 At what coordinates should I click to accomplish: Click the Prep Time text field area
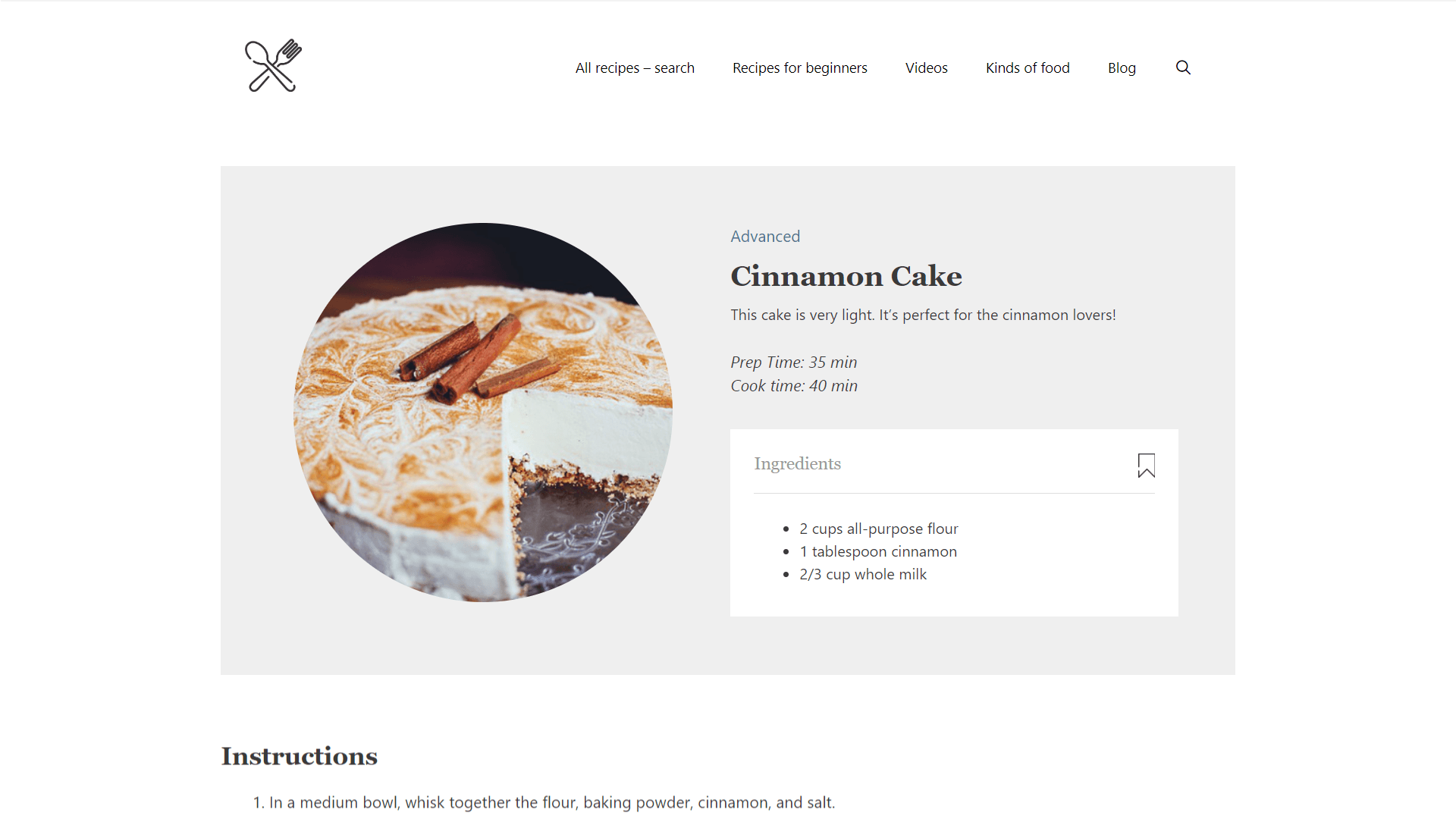[x=795, y=361]
